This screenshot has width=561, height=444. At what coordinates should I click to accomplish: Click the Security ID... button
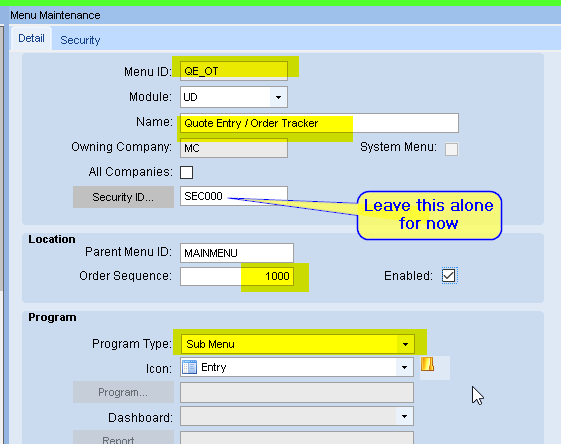click(x=123, y=197)
